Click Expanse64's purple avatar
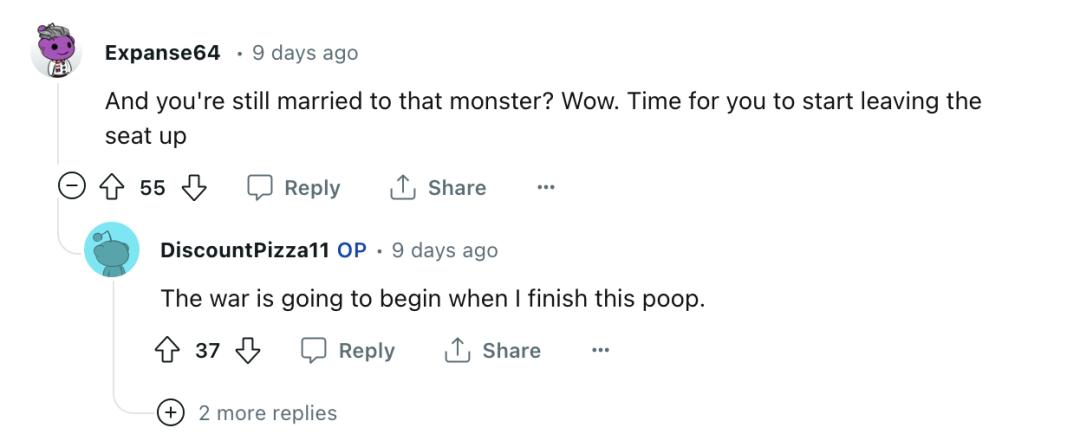The image size is (1080, 447). pos(56,50)
